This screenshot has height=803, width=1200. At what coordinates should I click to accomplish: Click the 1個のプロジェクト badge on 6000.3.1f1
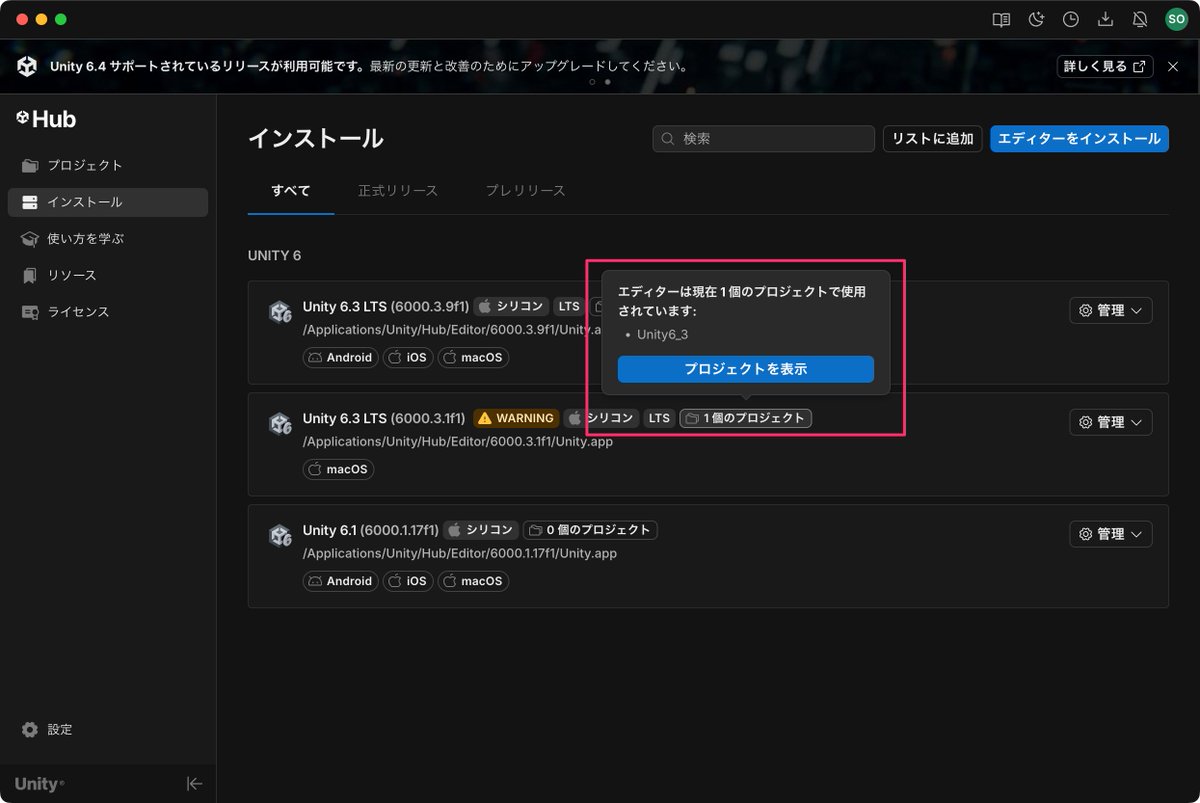746,418
